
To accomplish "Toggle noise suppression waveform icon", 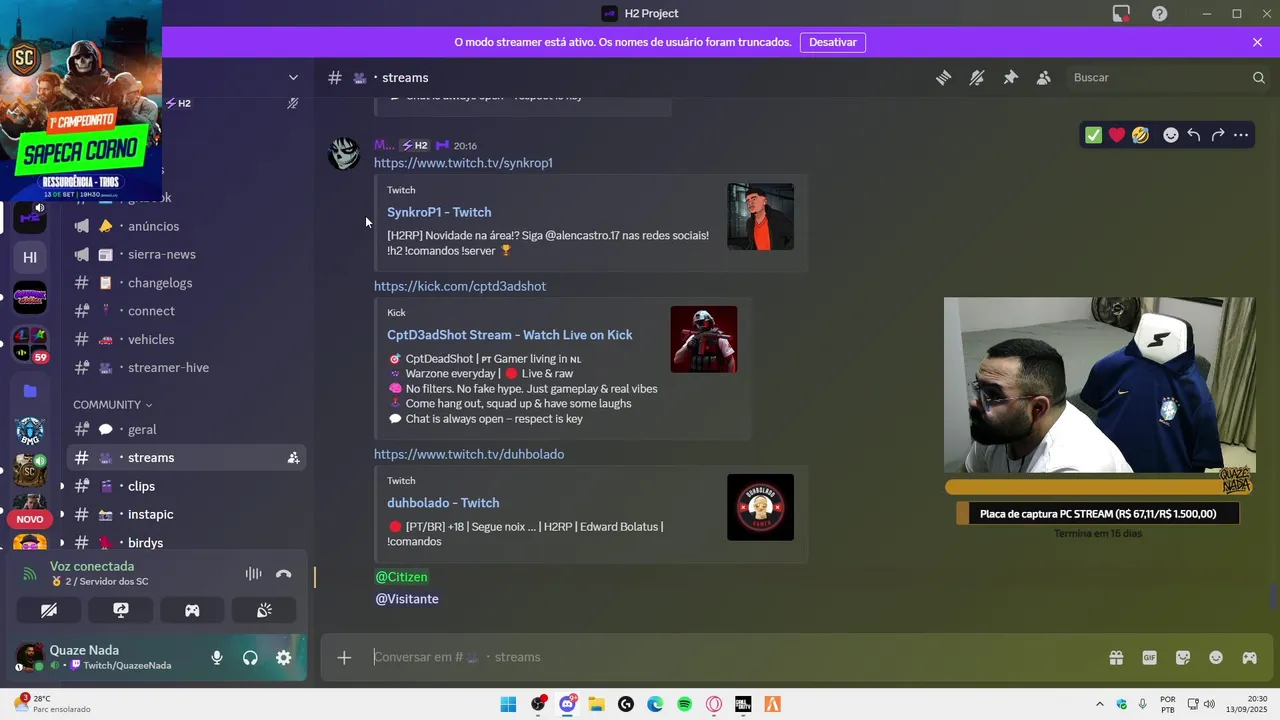I will tap(254, 574).
